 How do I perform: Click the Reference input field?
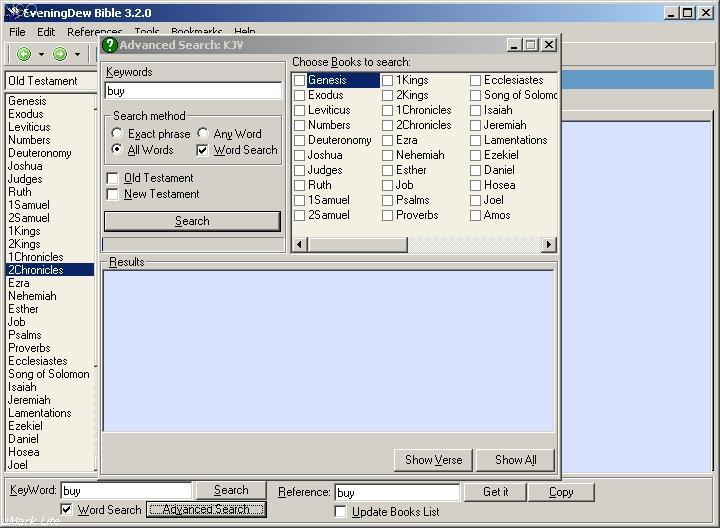pyautogui.click(x=397, y=493)
